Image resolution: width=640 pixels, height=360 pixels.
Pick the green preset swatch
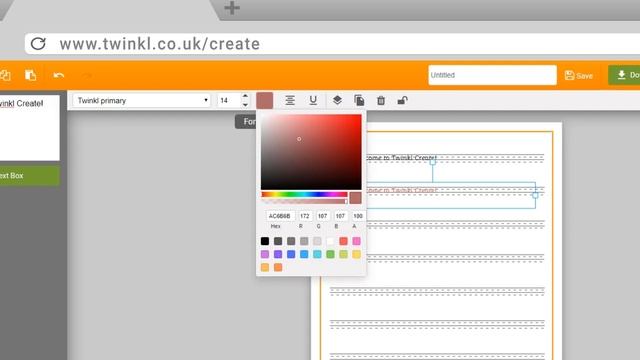point(330,254)
